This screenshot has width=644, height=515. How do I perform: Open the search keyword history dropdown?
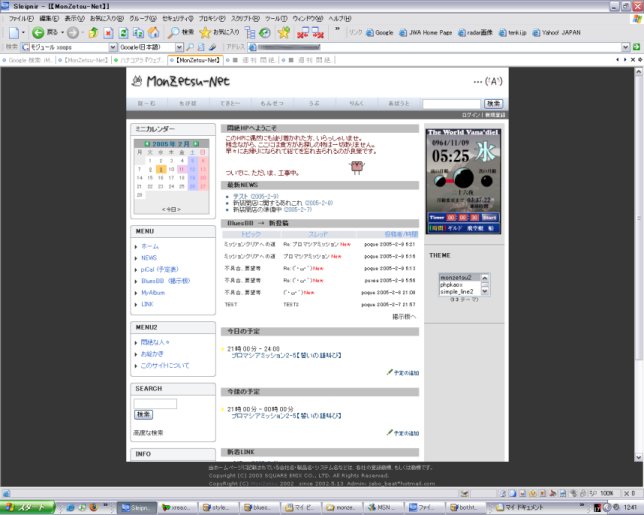click(113, 47)
